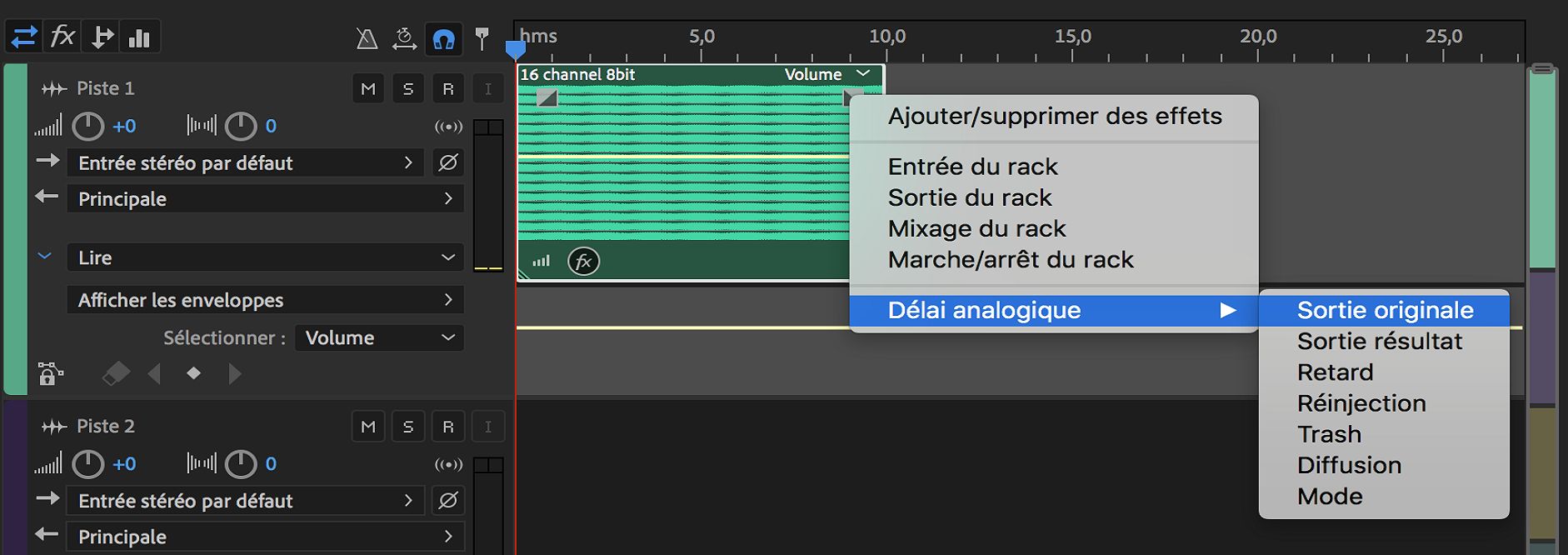
Task: Click the Piste 1 waveform icon
Action: 54,89
